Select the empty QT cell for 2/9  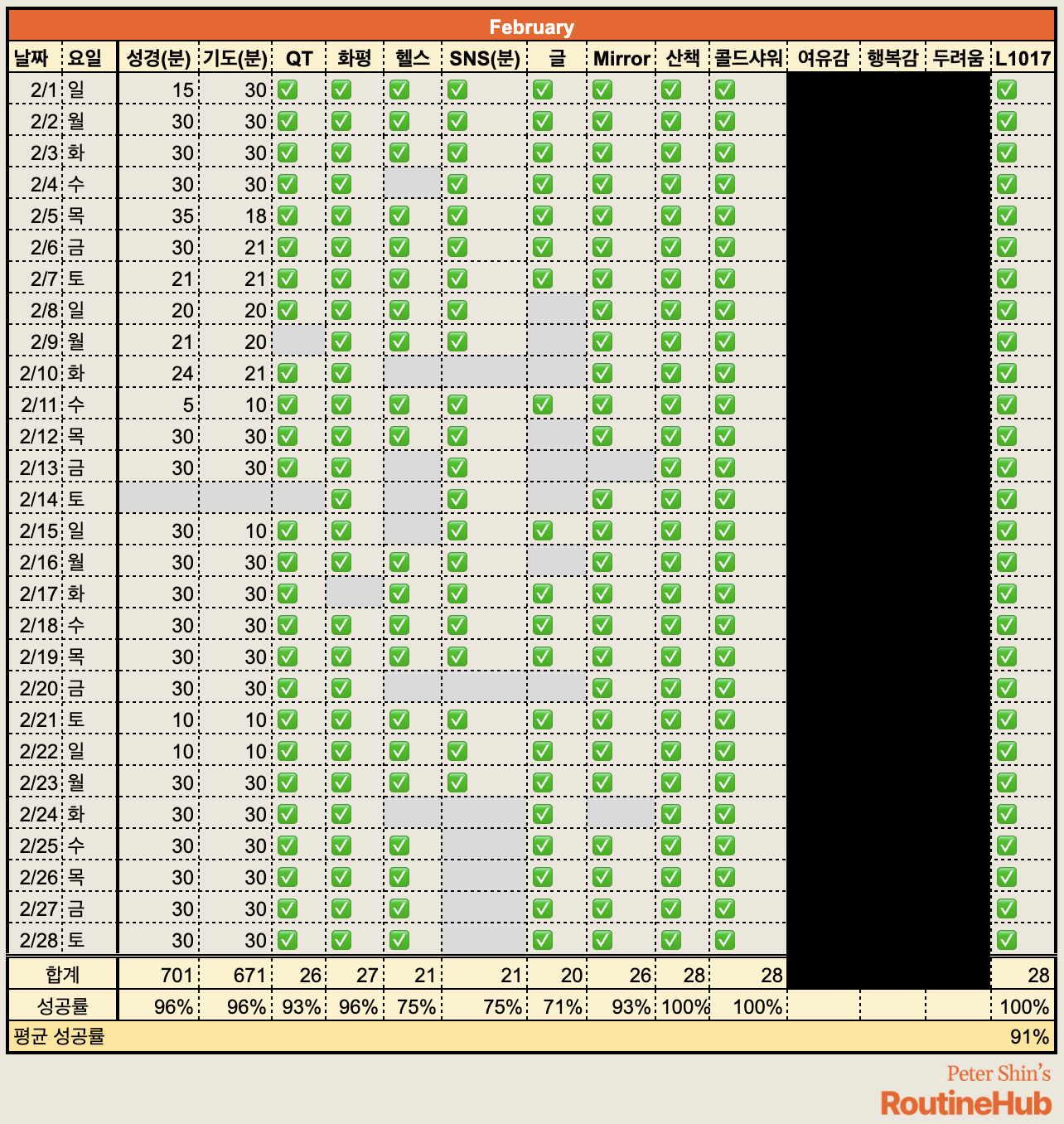[299, 342]
